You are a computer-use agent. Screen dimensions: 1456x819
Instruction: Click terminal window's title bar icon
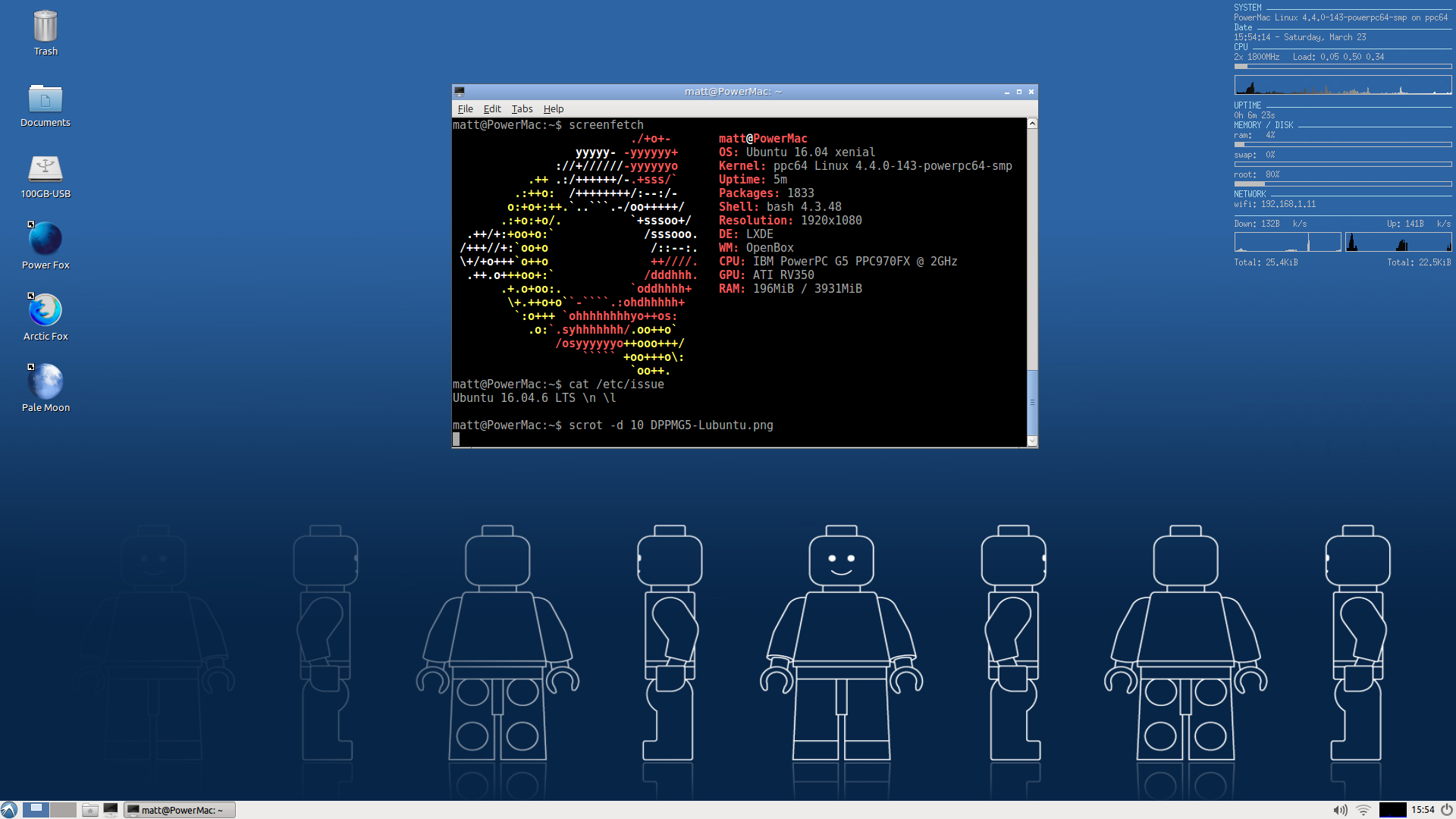pos(460,92)
